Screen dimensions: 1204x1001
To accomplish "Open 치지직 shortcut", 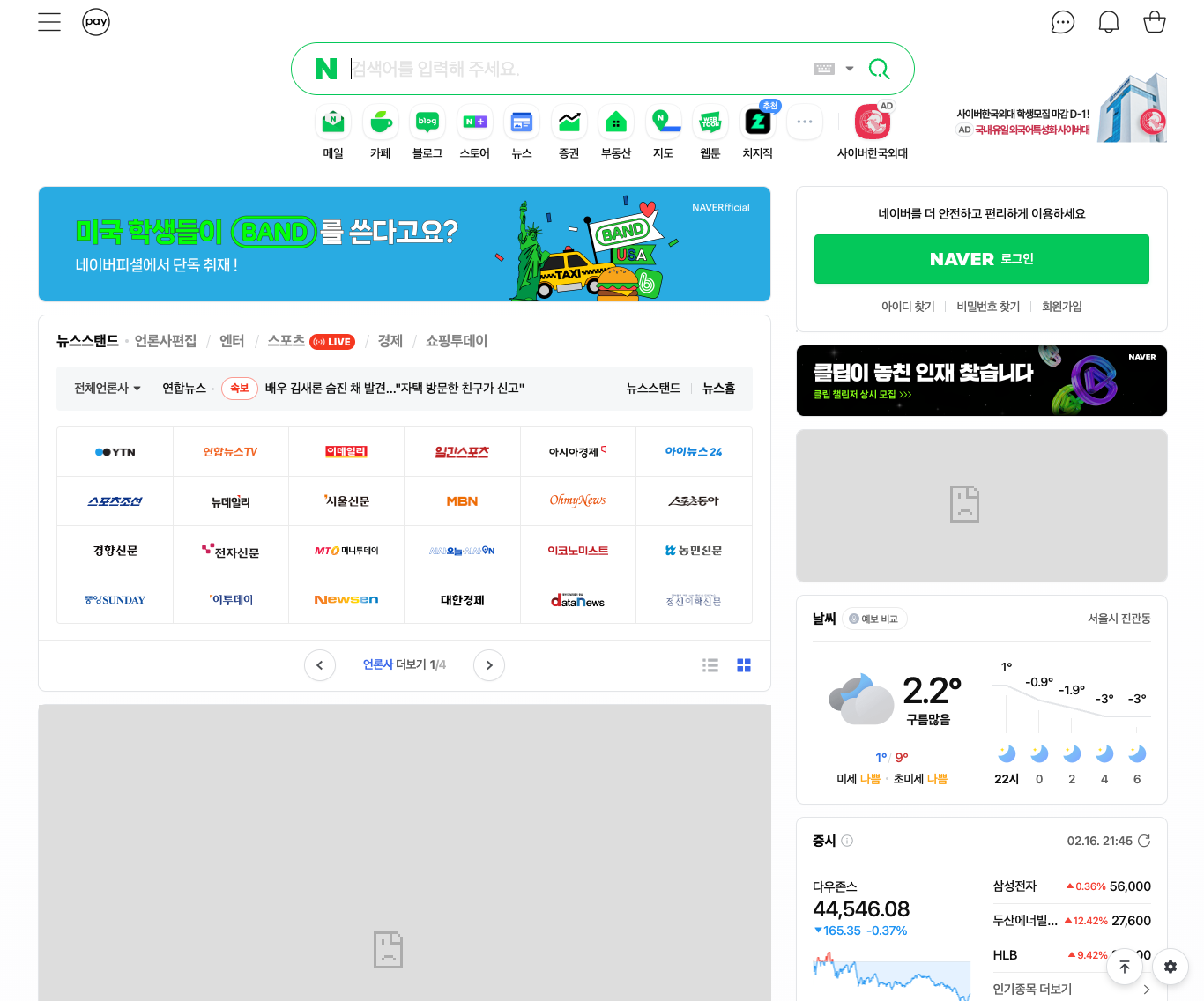I will (x=758, y=133).
